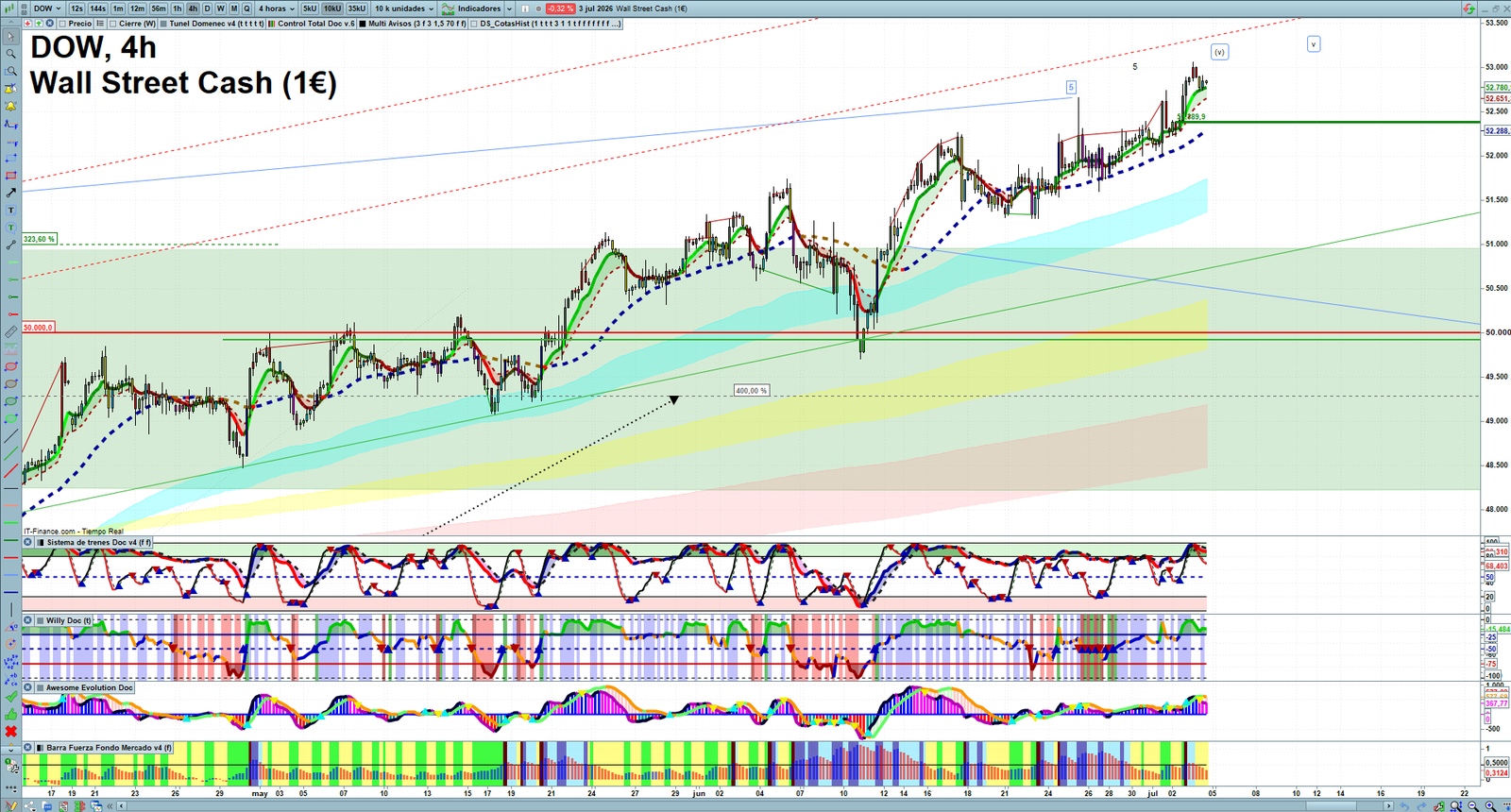The image size is (1511, 812).
Task: Click the 10kU units button
Action: pyautogui.click(x=332, y=8)
